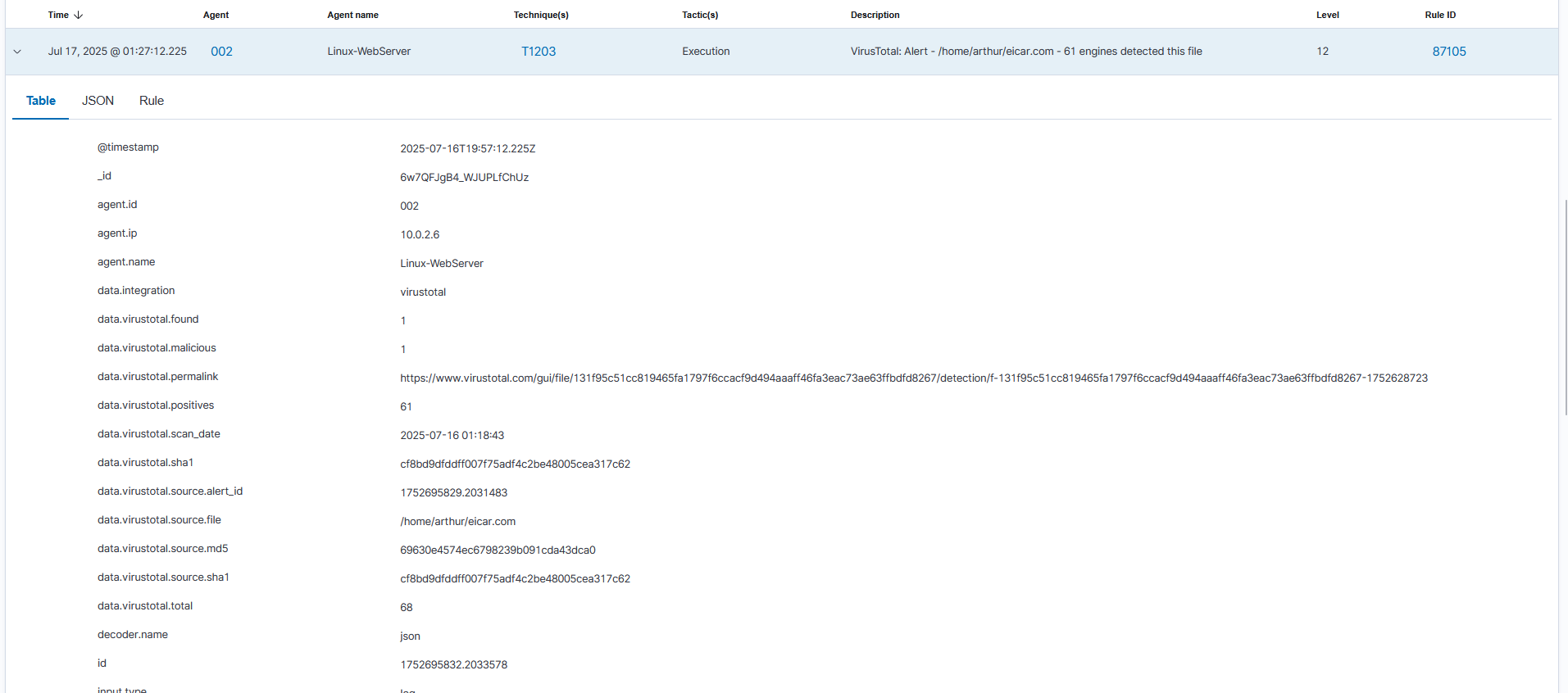Click the Description column header
The width and height of the screenshot is (1568, 693).
coord(875,15)
